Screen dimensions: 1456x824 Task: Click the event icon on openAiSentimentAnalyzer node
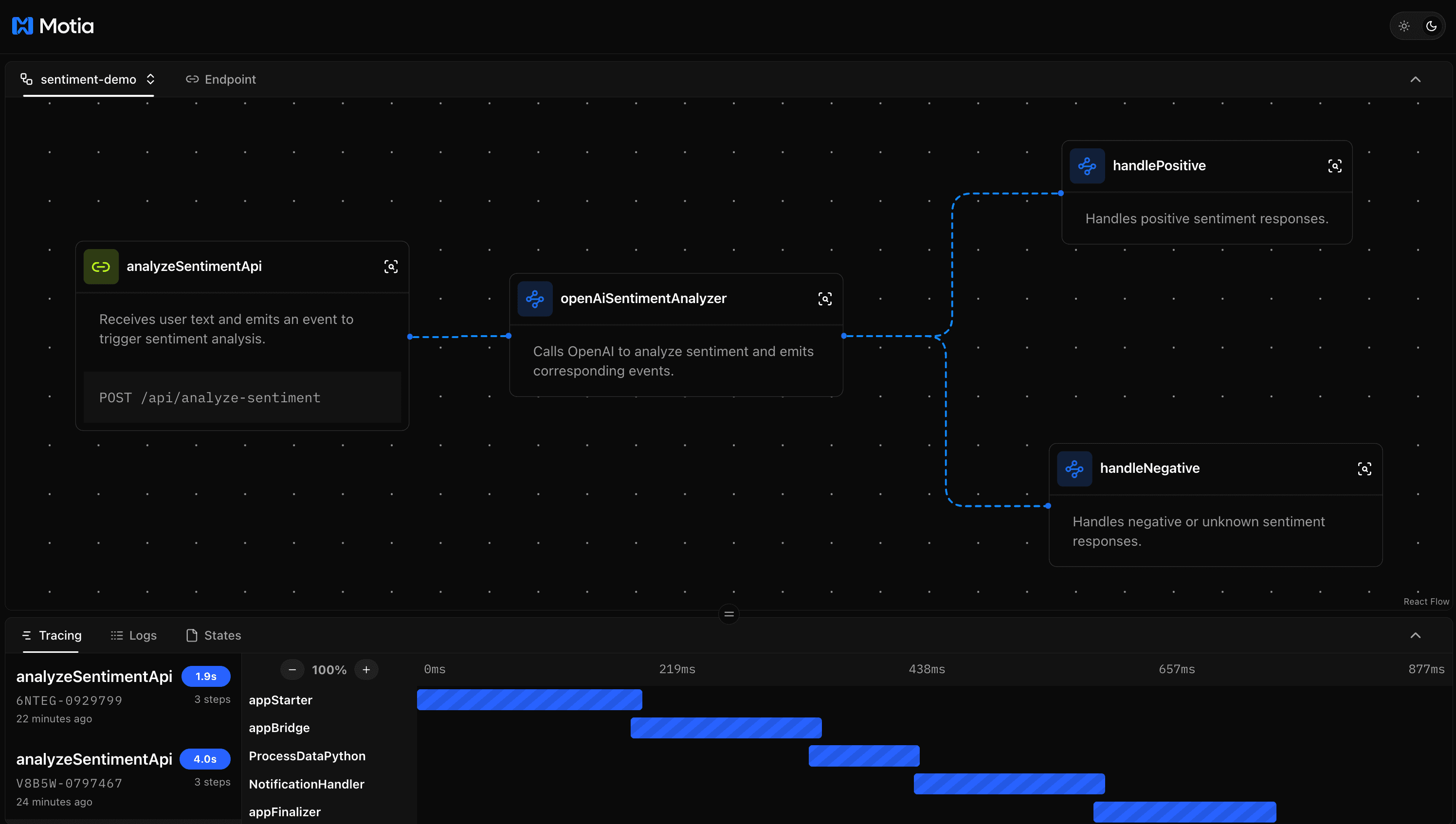[x=534, y=299]
